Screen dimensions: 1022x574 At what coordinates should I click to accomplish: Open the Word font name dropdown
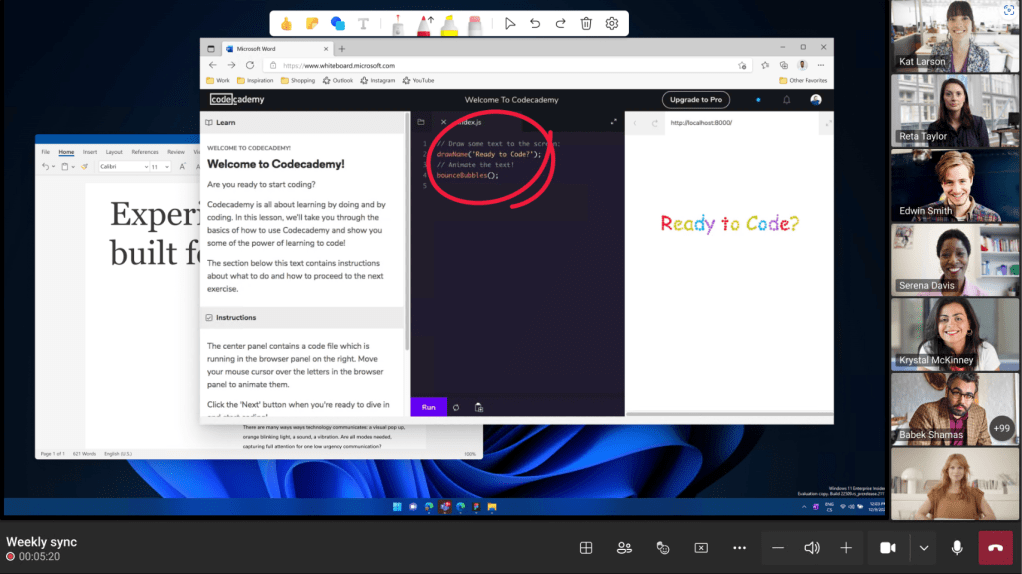[x=123, y=167]
